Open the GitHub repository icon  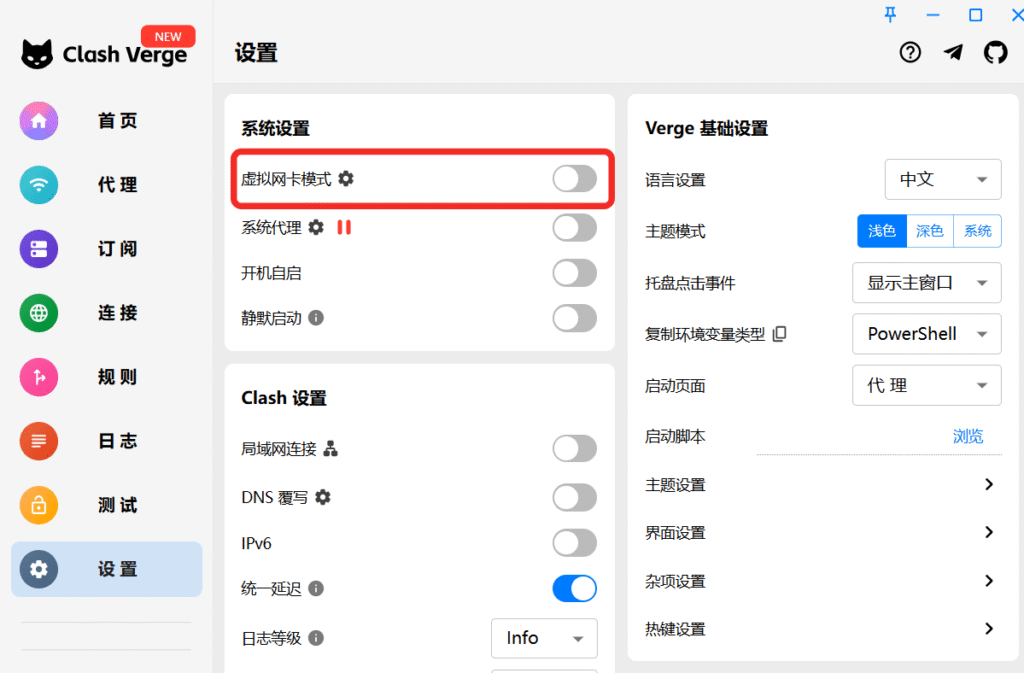[996, 53]
